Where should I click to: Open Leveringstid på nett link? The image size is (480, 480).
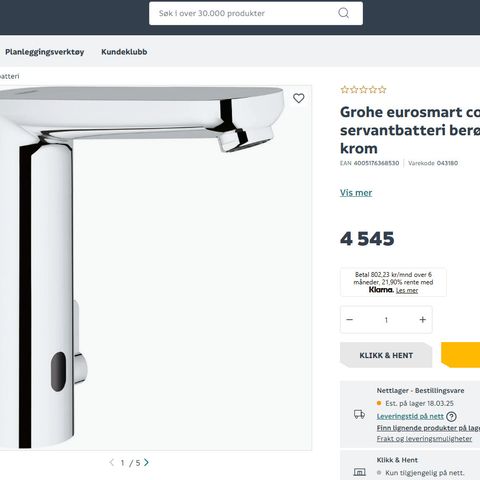tap(410, 416)
